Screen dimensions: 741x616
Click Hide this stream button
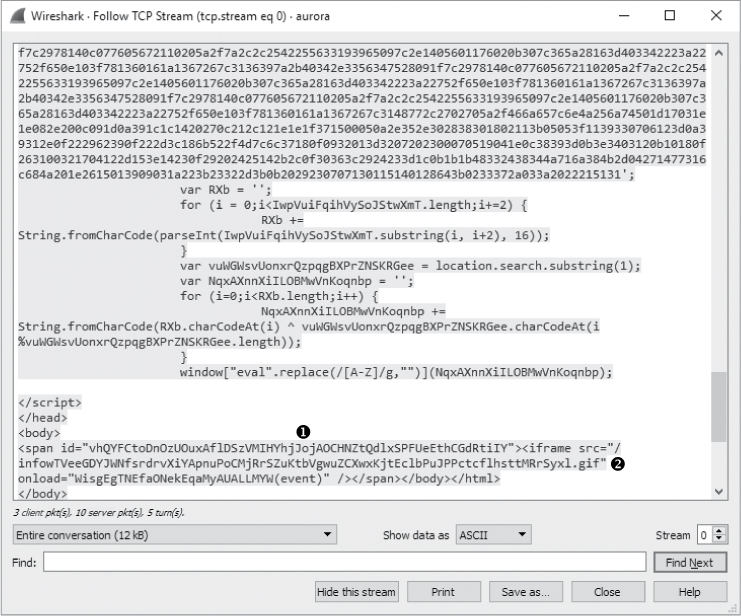pos(356,591)
